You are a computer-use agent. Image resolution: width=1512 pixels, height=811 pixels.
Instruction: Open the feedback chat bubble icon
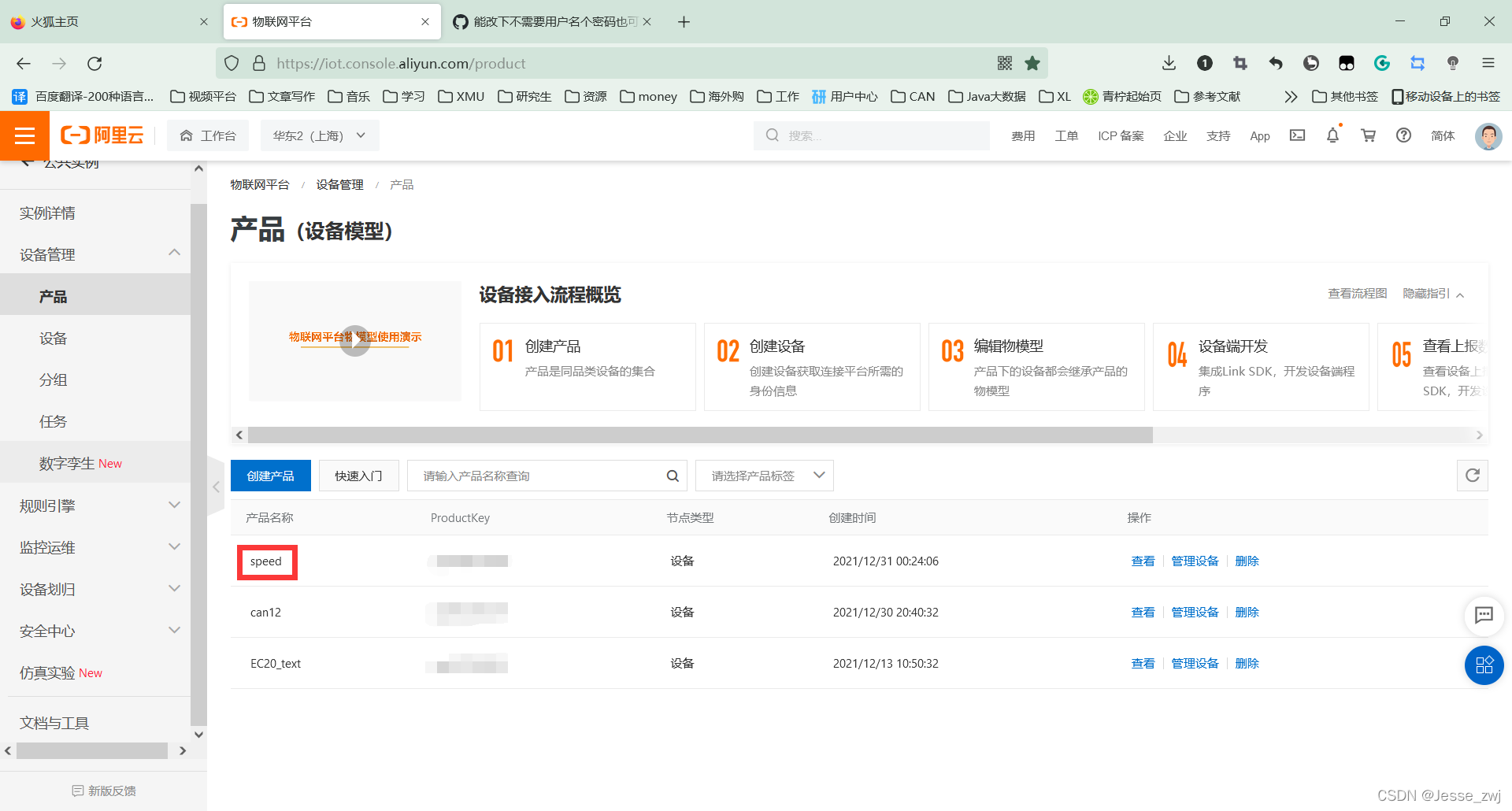pyautogui.click(x=1484, y=615)
